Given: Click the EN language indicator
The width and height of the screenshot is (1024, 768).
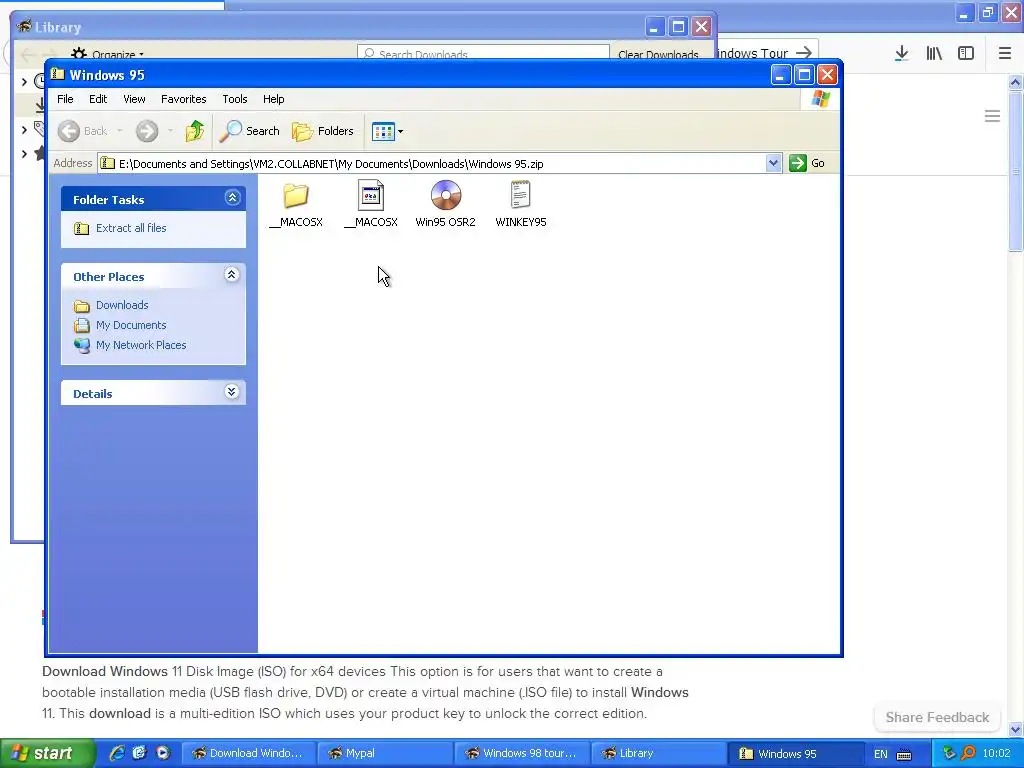Looking at the screenshot, I should click(x=880, y=754).
